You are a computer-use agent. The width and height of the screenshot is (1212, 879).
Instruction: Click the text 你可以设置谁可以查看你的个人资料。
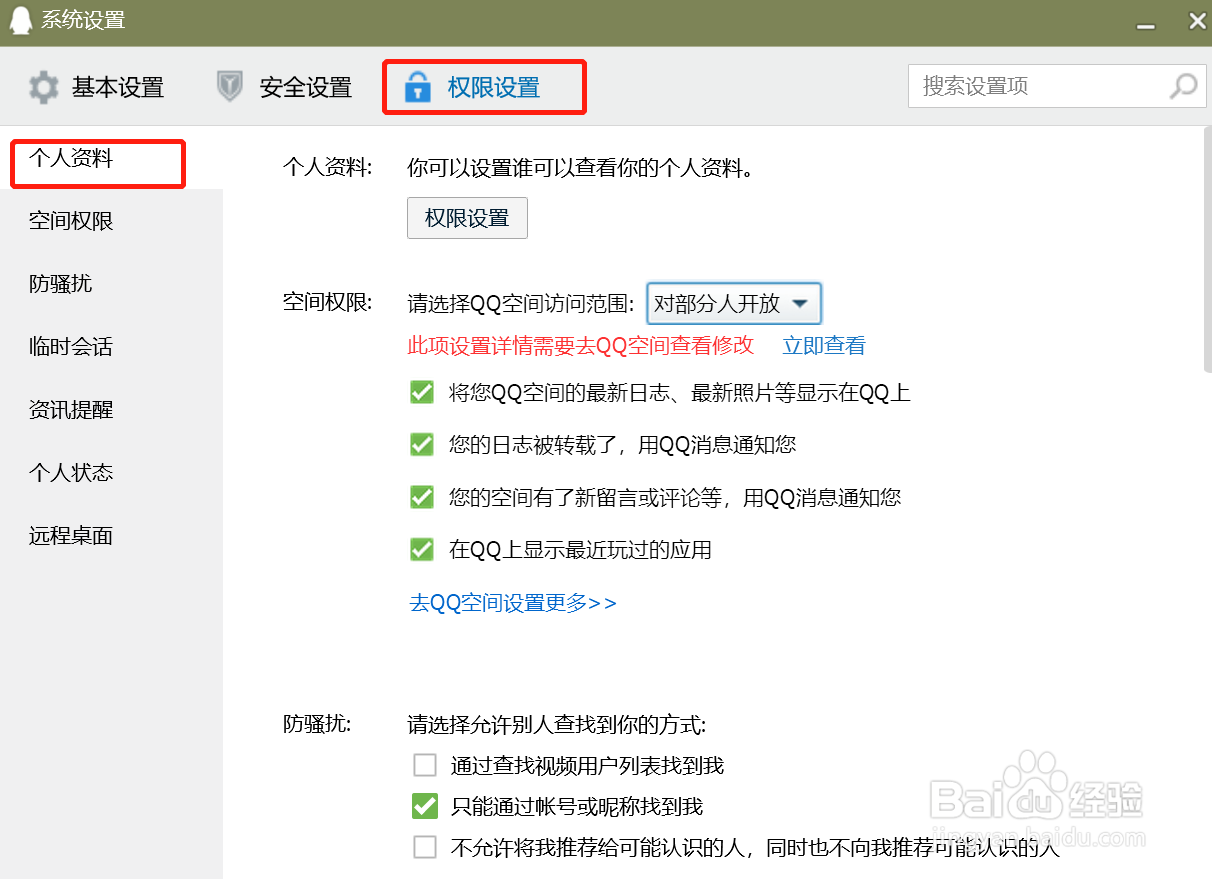coord(580,168)
